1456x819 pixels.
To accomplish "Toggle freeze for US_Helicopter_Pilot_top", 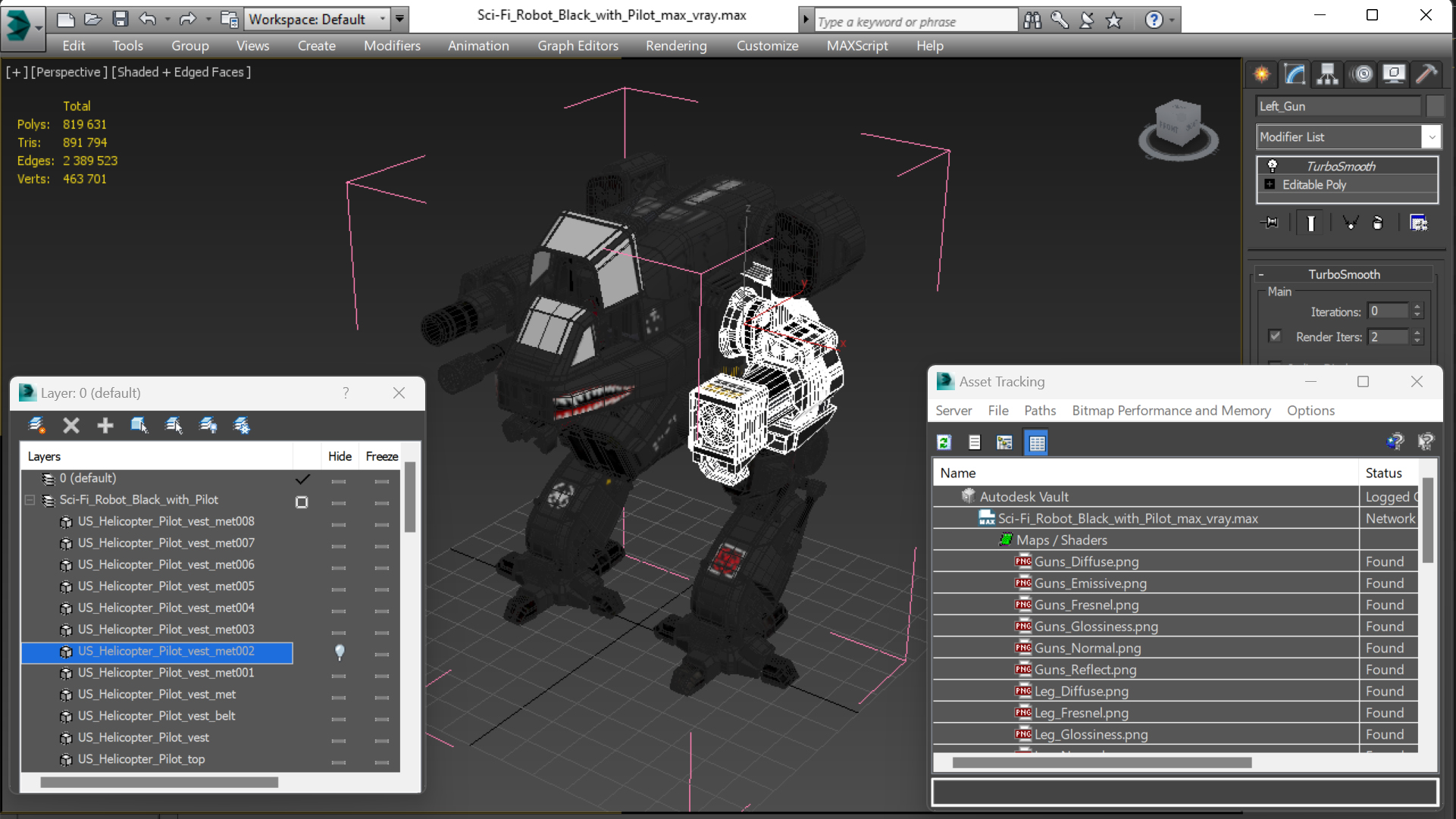I will (382, 761).
